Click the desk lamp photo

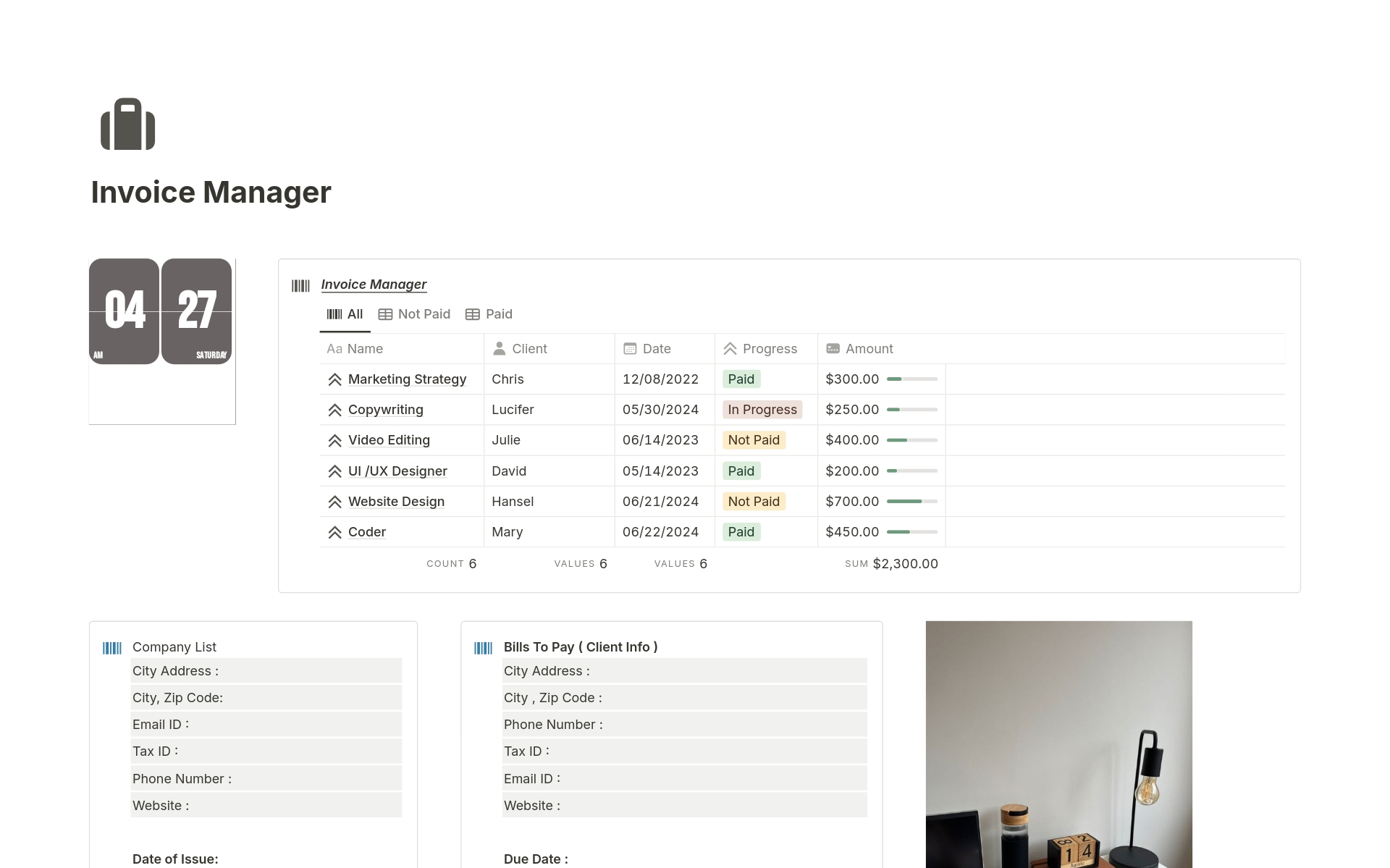[x=1058, y=743]
